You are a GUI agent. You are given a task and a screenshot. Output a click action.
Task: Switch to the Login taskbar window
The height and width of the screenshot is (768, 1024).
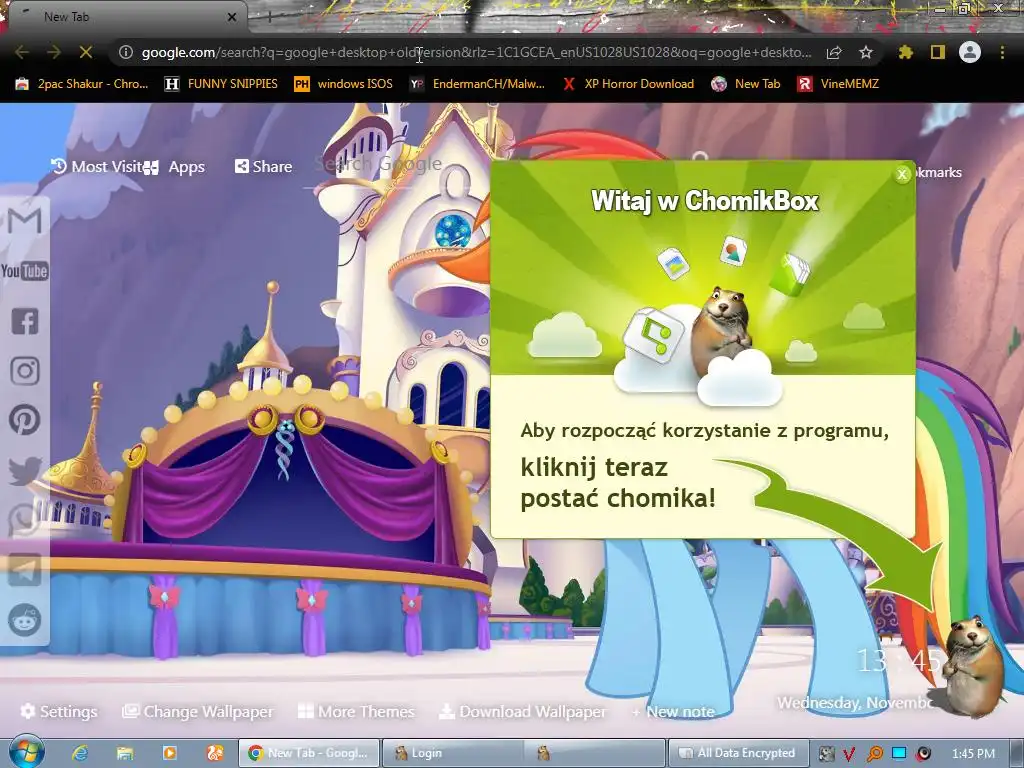tap(452, 753)
